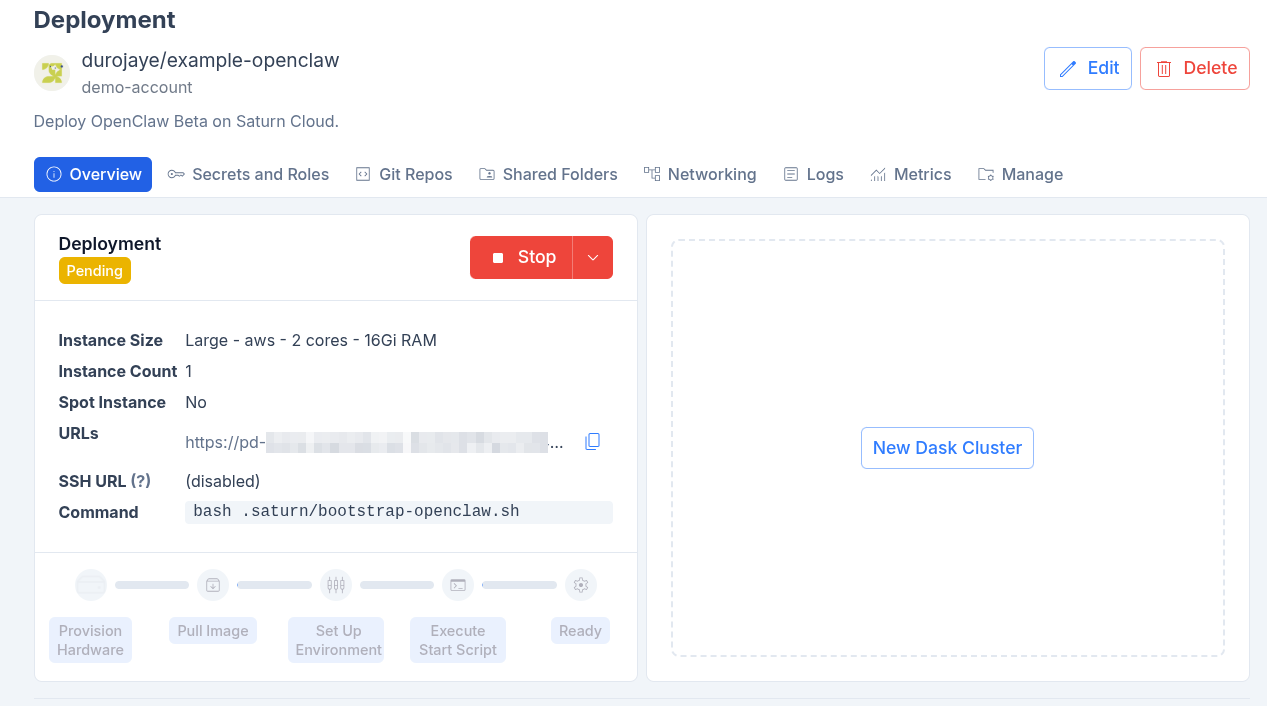Click the SSH URL (disabled) text
Screen dimensions: 1267x706
(223, 481)
